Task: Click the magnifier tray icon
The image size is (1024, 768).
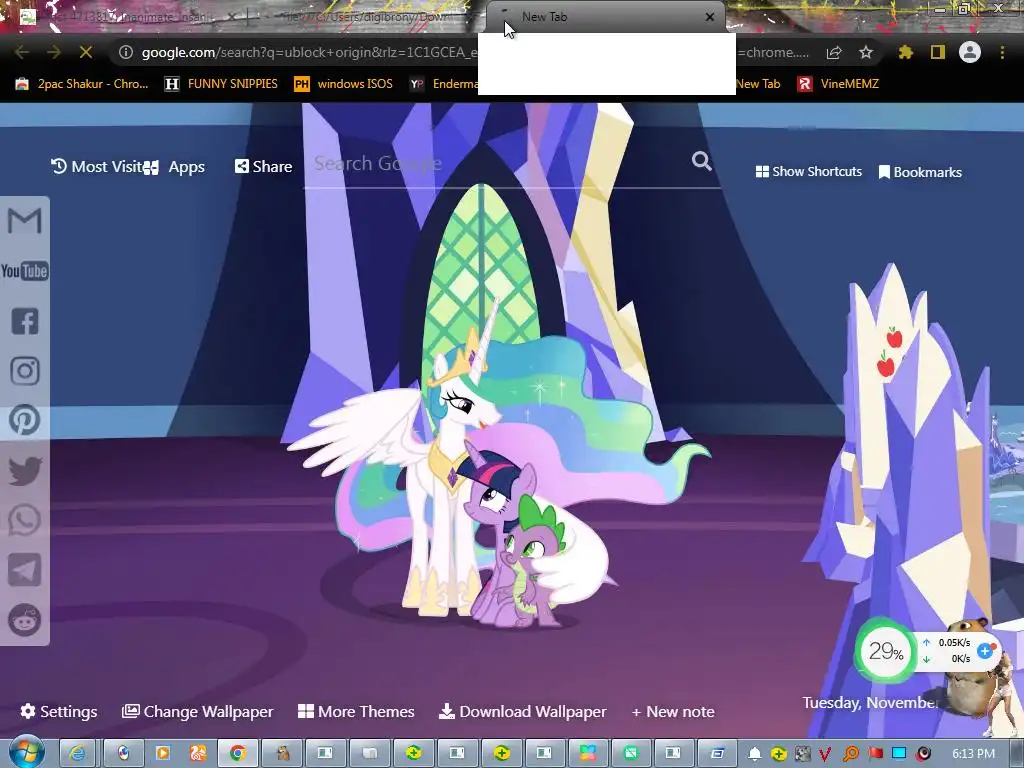Action: pyautogui.click(x=851, y=754)
